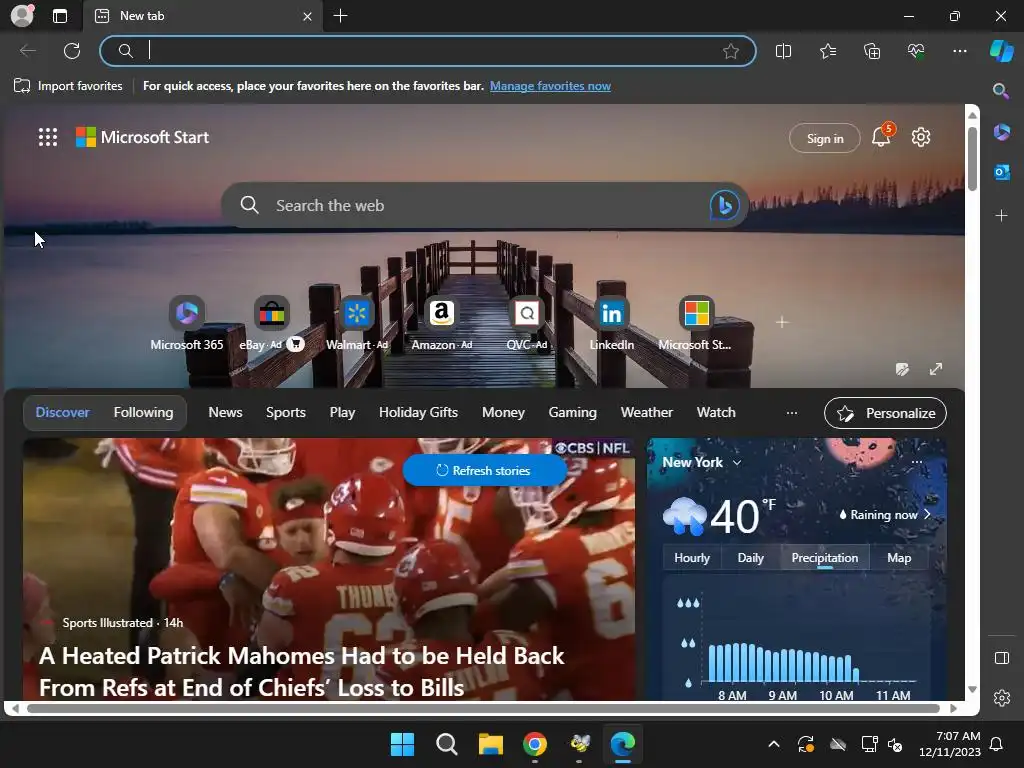
Task: Select the weather Map tab
Action: pos(899,558)
